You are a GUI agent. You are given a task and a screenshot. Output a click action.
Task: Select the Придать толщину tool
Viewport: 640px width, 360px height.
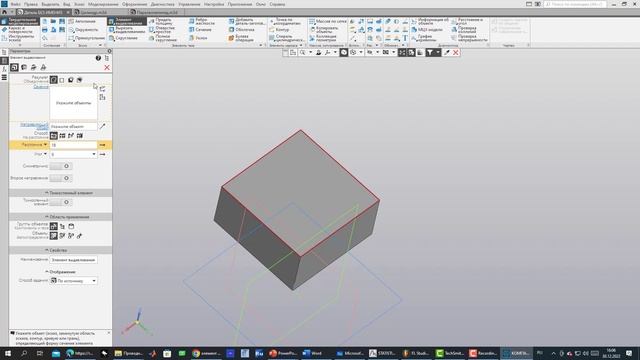click(x=161, y=21)
